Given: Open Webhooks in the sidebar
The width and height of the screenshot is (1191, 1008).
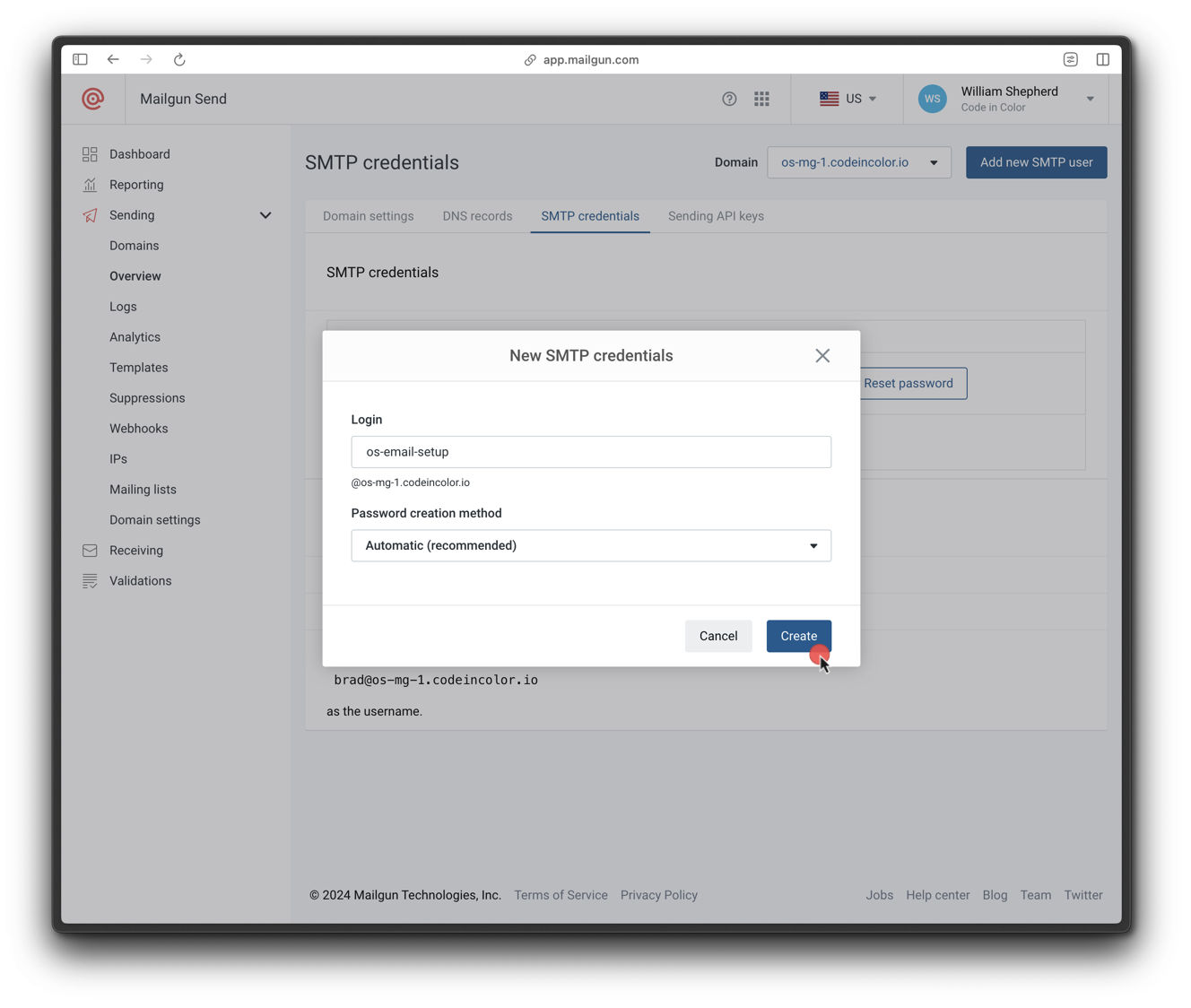Looking at the screenshot, I should 139,429.
